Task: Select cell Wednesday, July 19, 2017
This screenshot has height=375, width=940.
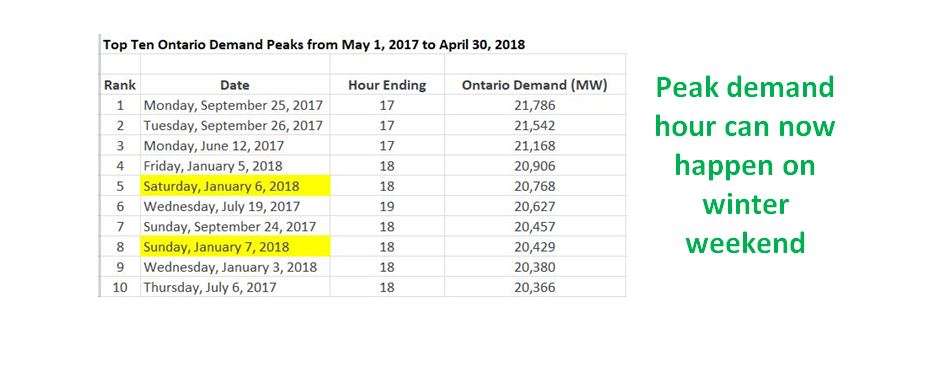Action: point(235,206)
